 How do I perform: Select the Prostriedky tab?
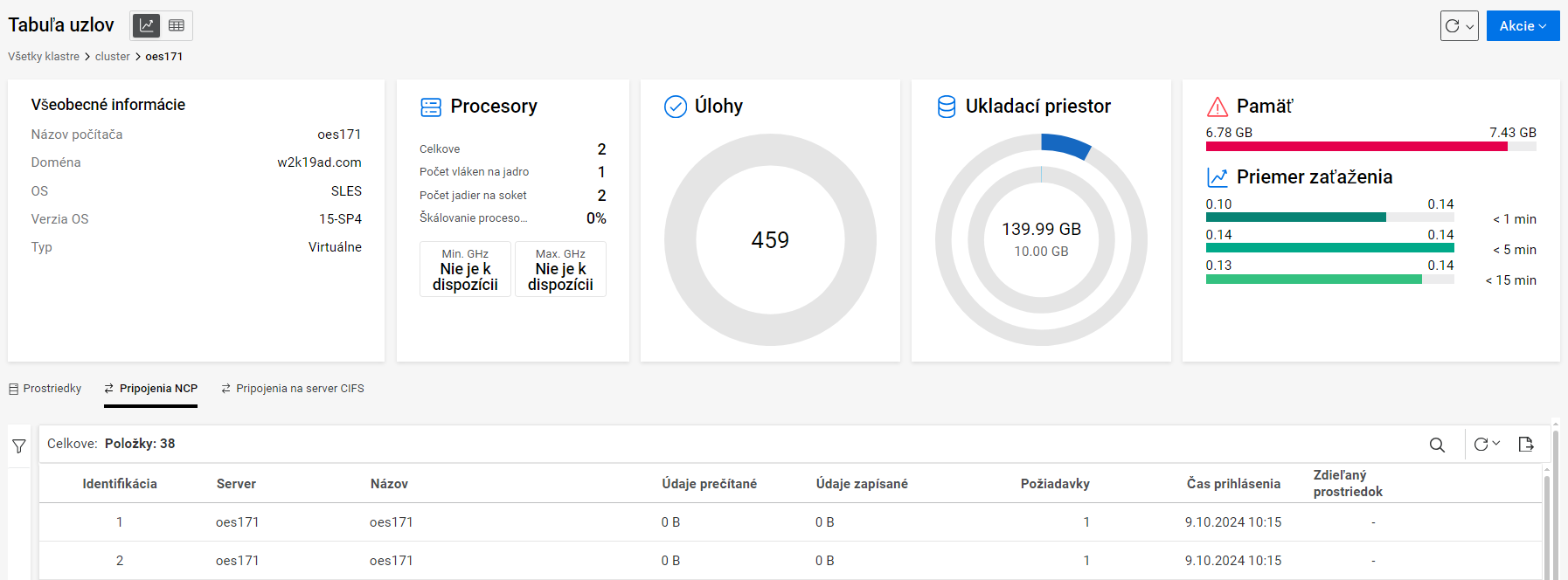coord(45,389)
